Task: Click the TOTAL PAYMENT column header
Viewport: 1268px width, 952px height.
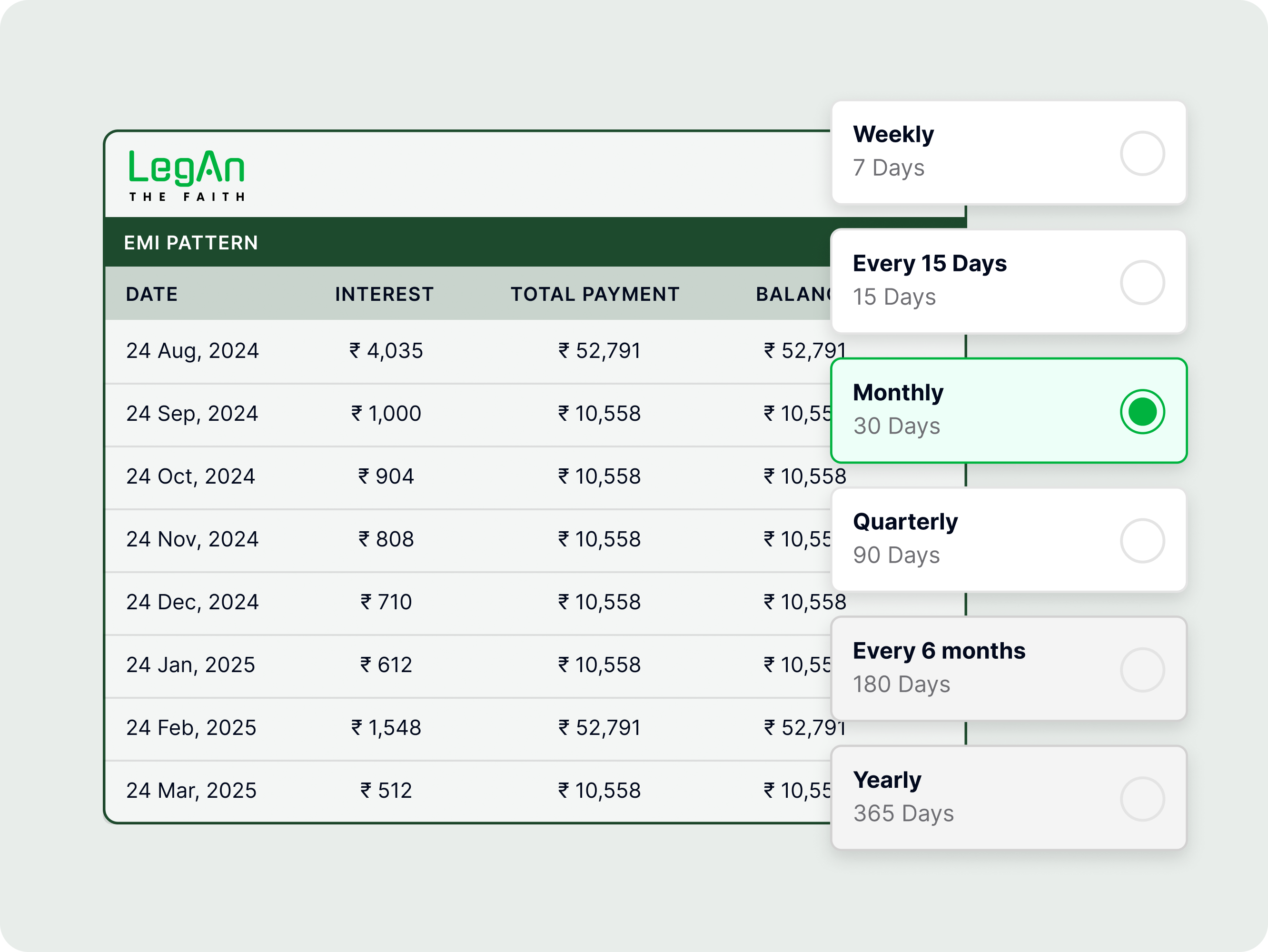Action: (x=594, y=294)
